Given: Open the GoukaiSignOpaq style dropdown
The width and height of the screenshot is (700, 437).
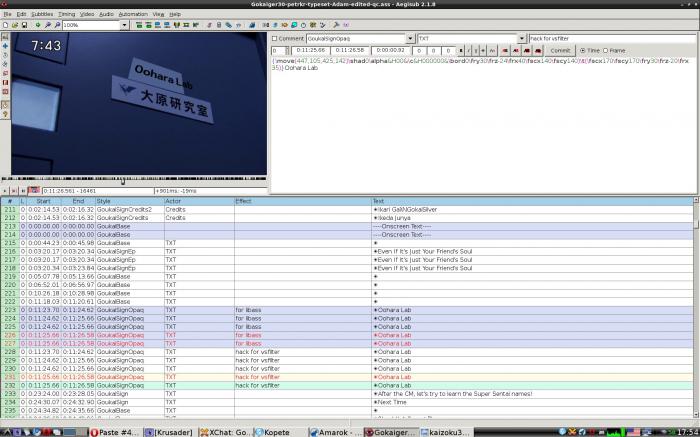Looking at the screenshot, I should point(410,39).
